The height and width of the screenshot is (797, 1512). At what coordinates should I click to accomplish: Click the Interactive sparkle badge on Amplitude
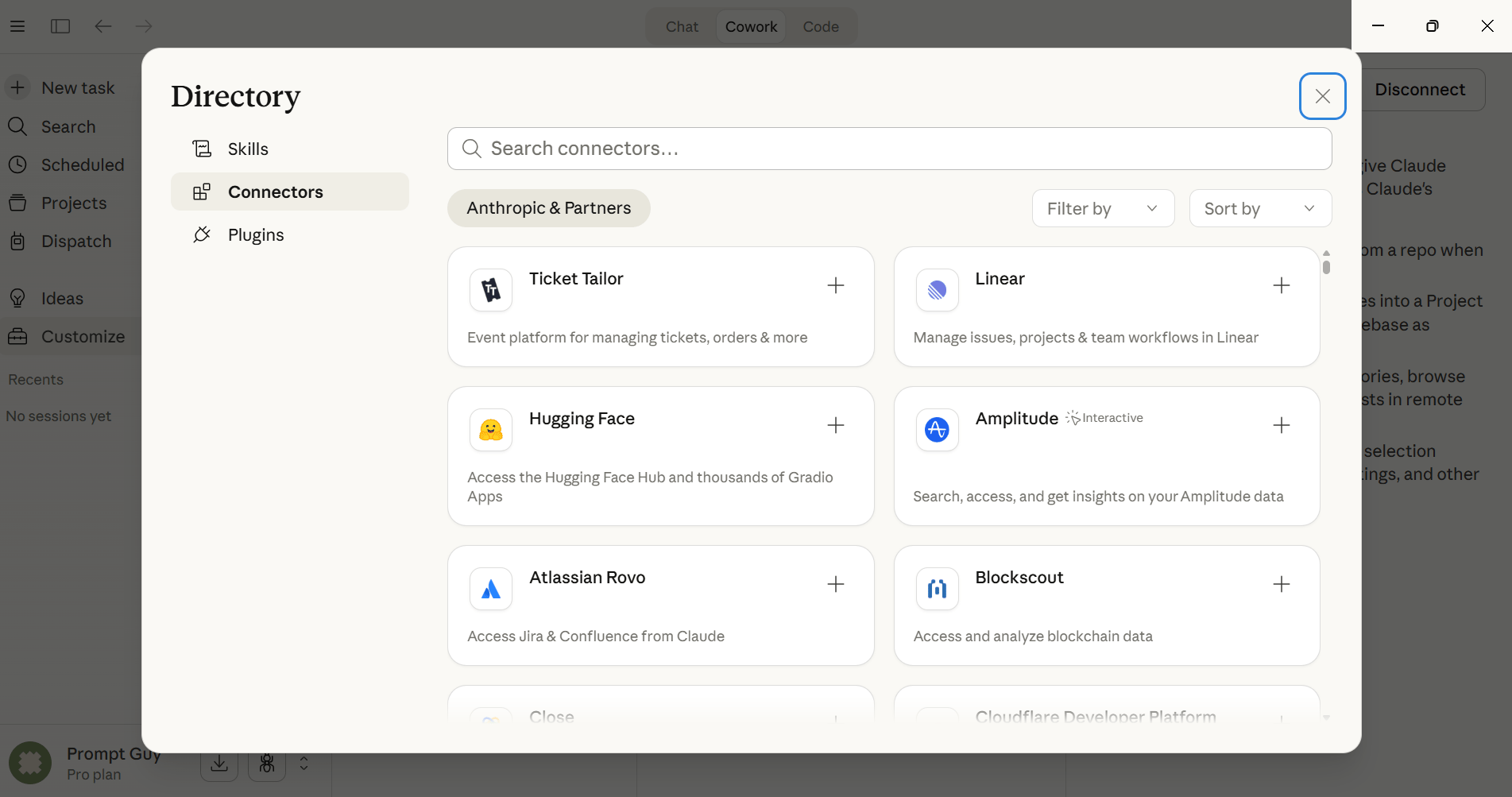pyautogui.click(x=1104, y=418)
